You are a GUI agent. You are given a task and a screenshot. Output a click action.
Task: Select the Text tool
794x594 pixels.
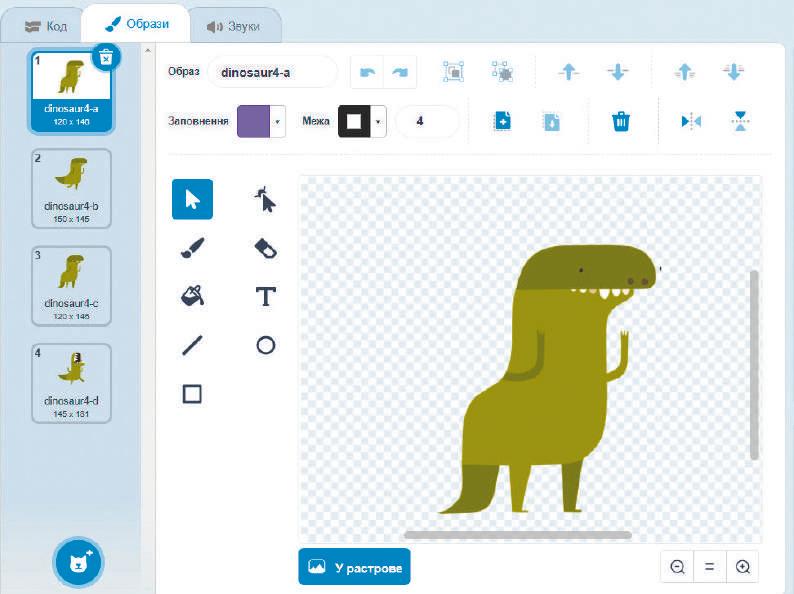tap(265, 296)
